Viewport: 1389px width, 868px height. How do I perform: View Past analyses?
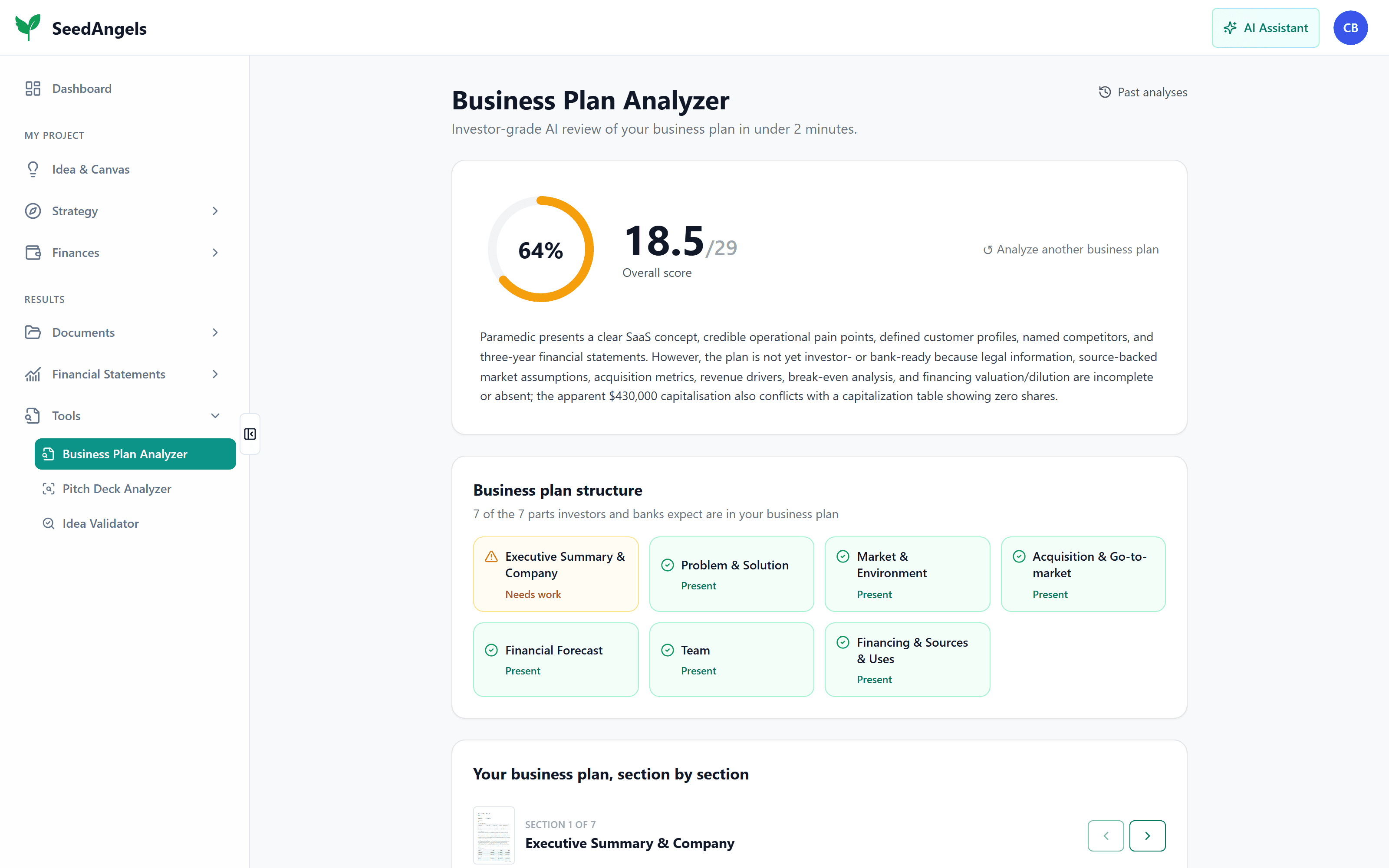point(1143,92)
